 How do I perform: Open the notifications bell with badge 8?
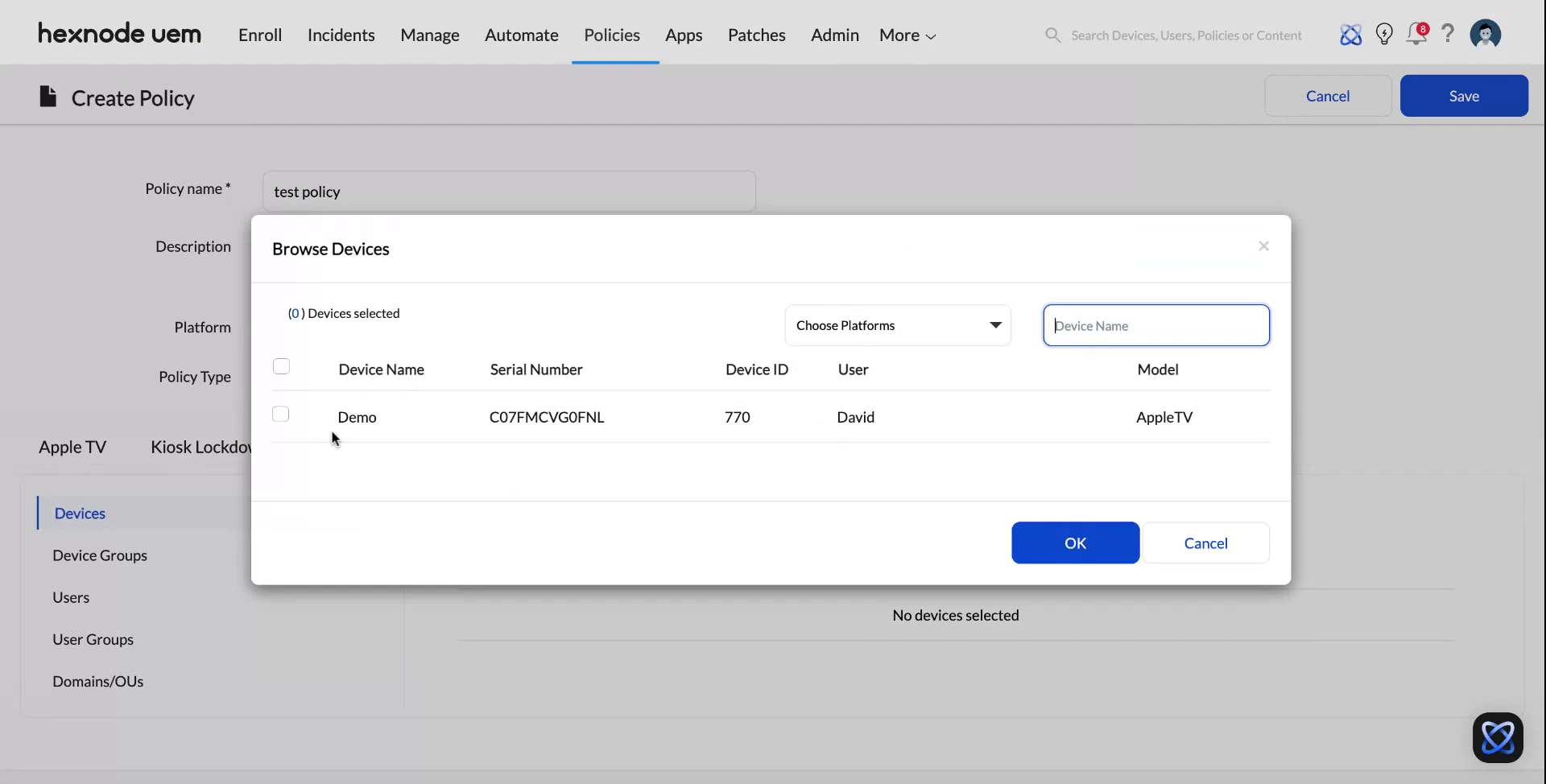coord(1416,35)
